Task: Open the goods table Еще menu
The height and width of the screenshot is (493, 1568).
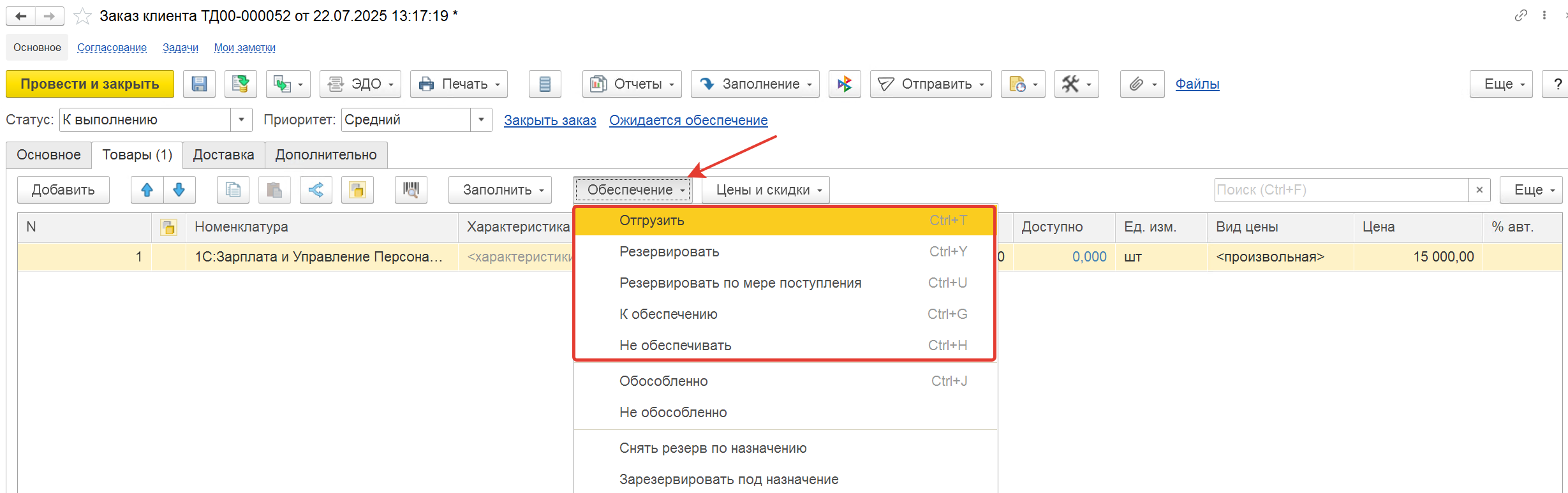Action: pos(1531,190)
